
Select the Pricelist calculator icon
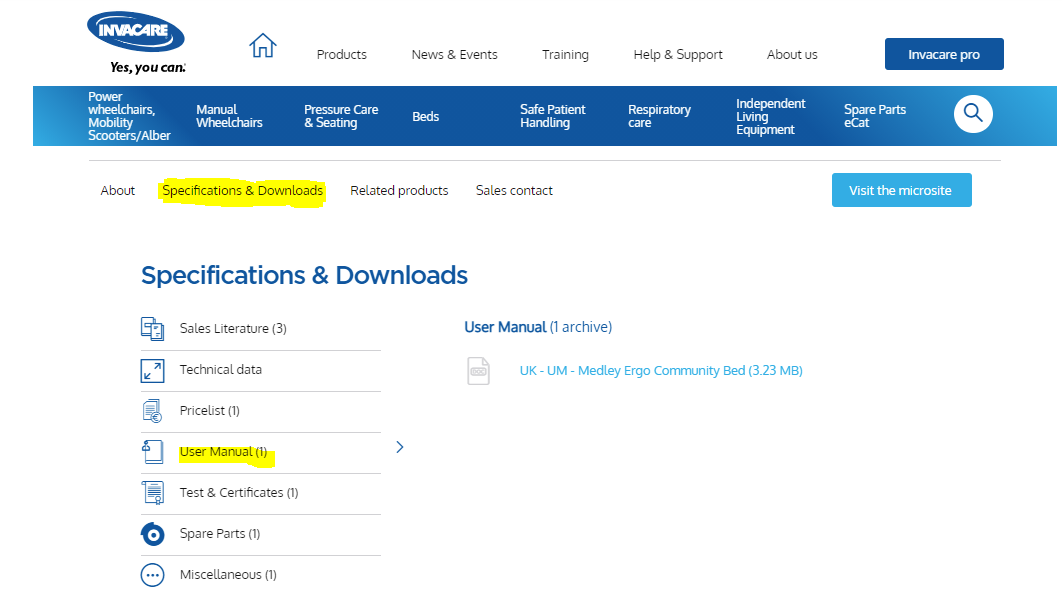[x=152, y=411]
